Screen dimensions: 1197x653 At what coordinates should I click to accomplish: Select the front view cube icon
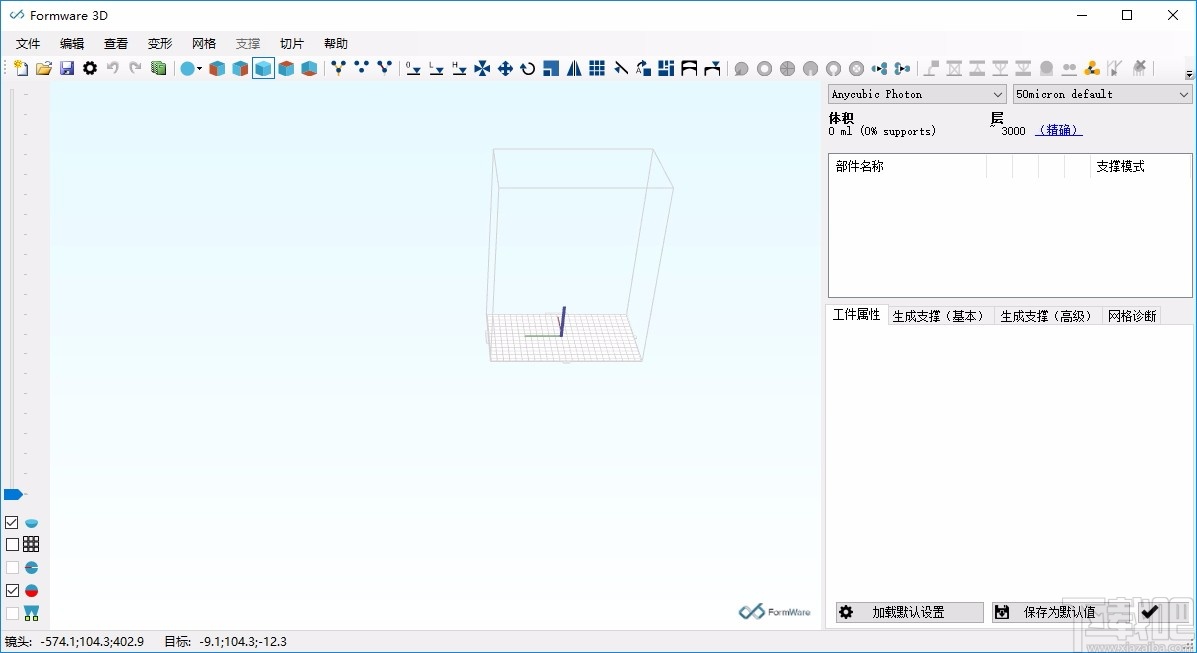[262, 68]
